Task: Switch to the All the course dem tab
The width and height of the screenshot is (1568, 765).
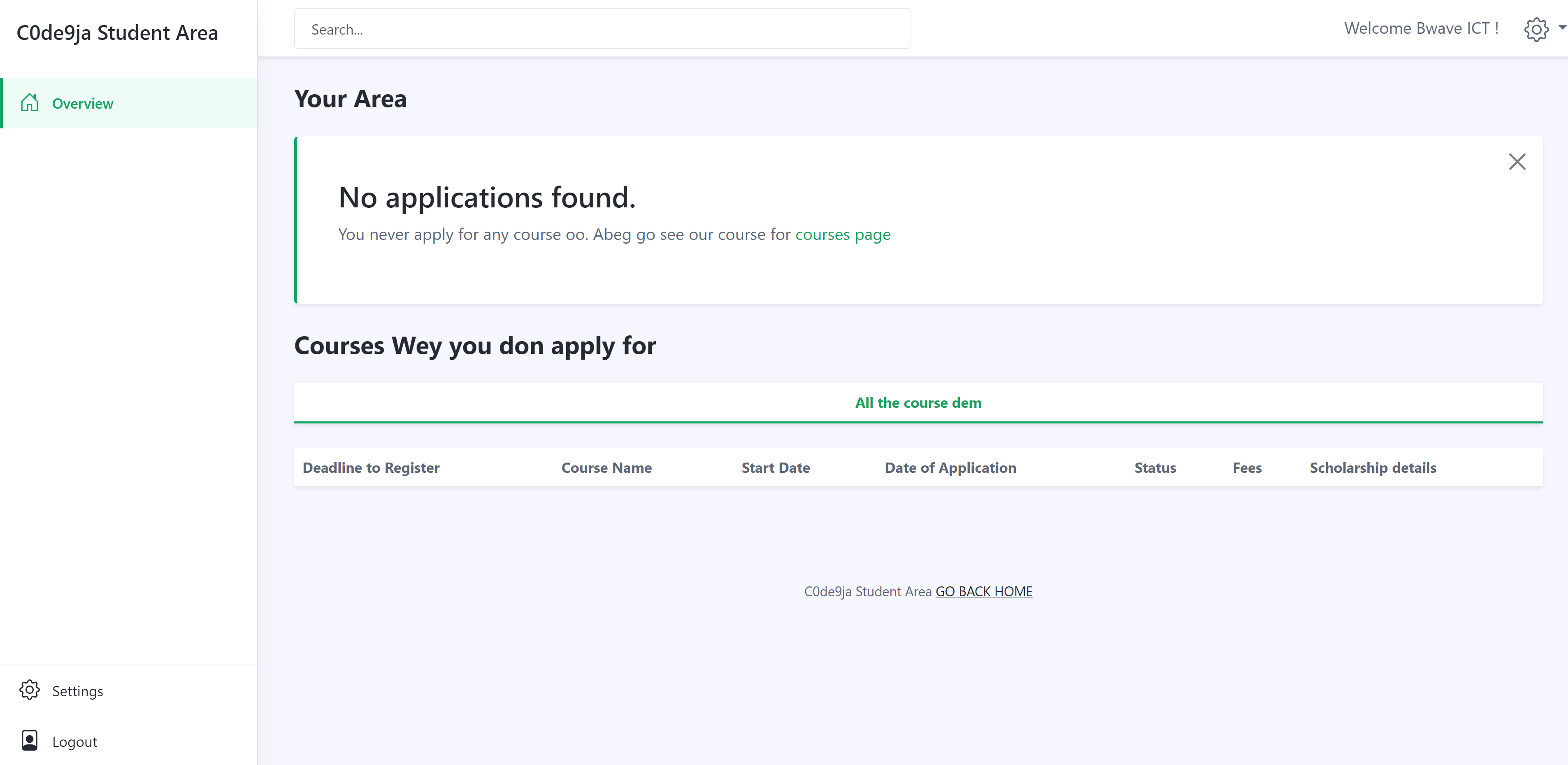Action: click(918, 402)
